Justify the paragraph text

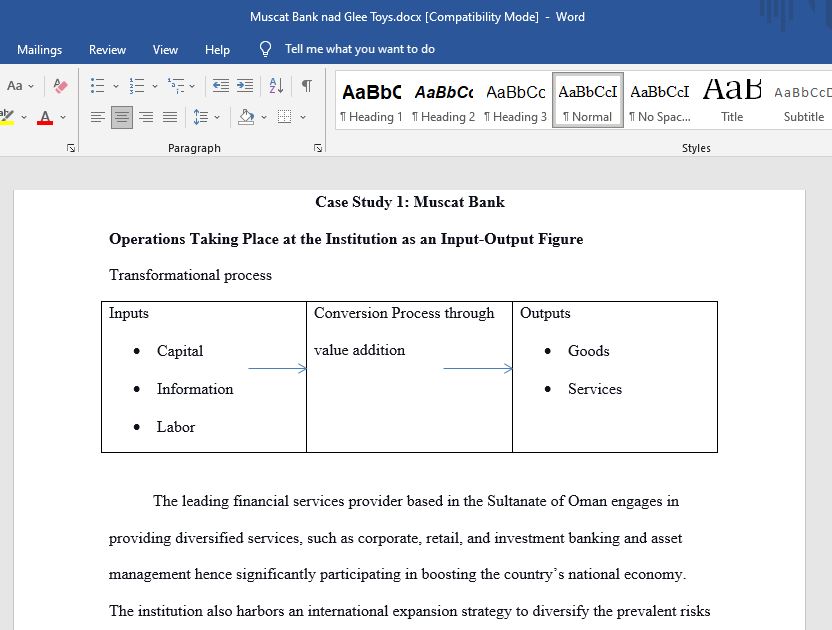[x=170, y=117]
